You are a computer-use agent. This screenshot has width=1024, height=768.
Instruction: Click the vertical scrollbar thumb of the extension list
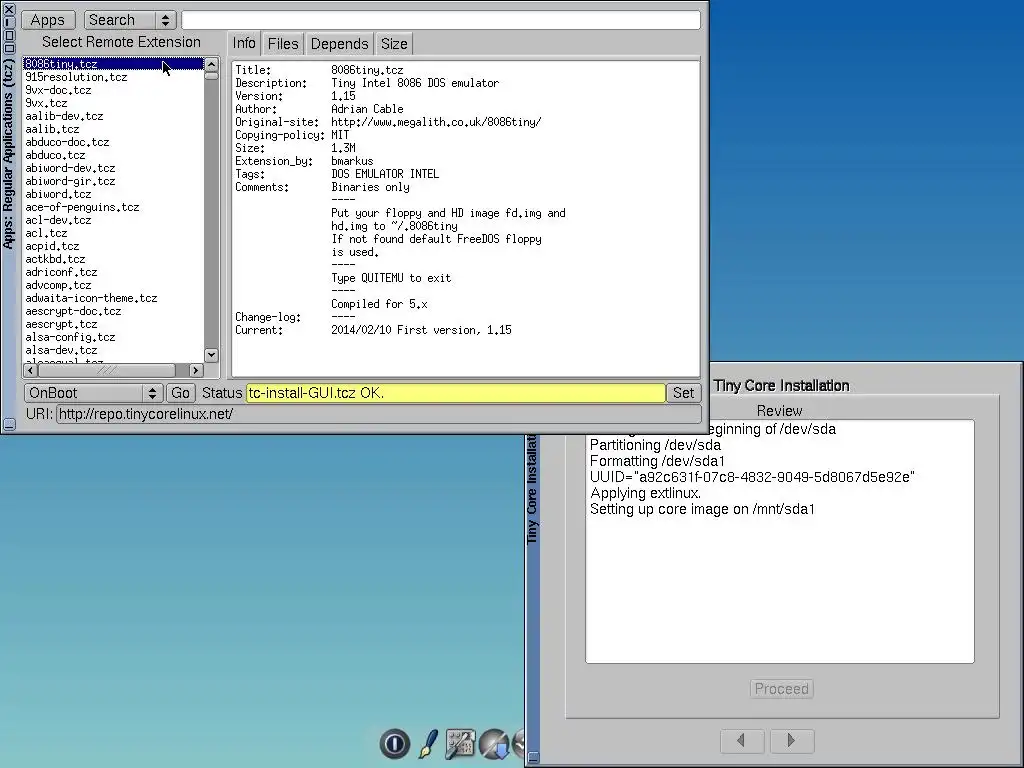[211, 76]
